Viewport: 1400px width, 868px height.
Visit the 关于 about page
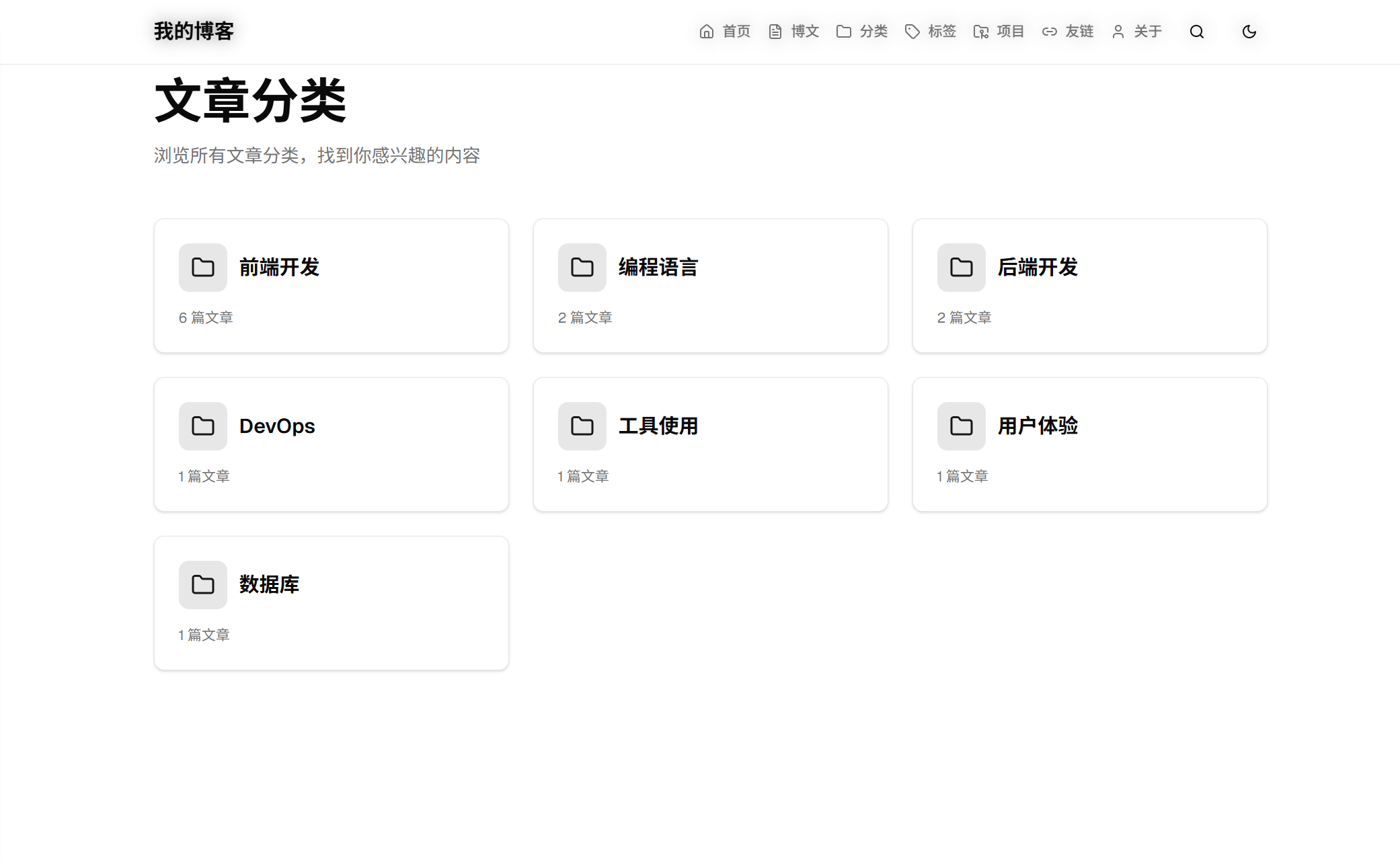[1136, 32]
